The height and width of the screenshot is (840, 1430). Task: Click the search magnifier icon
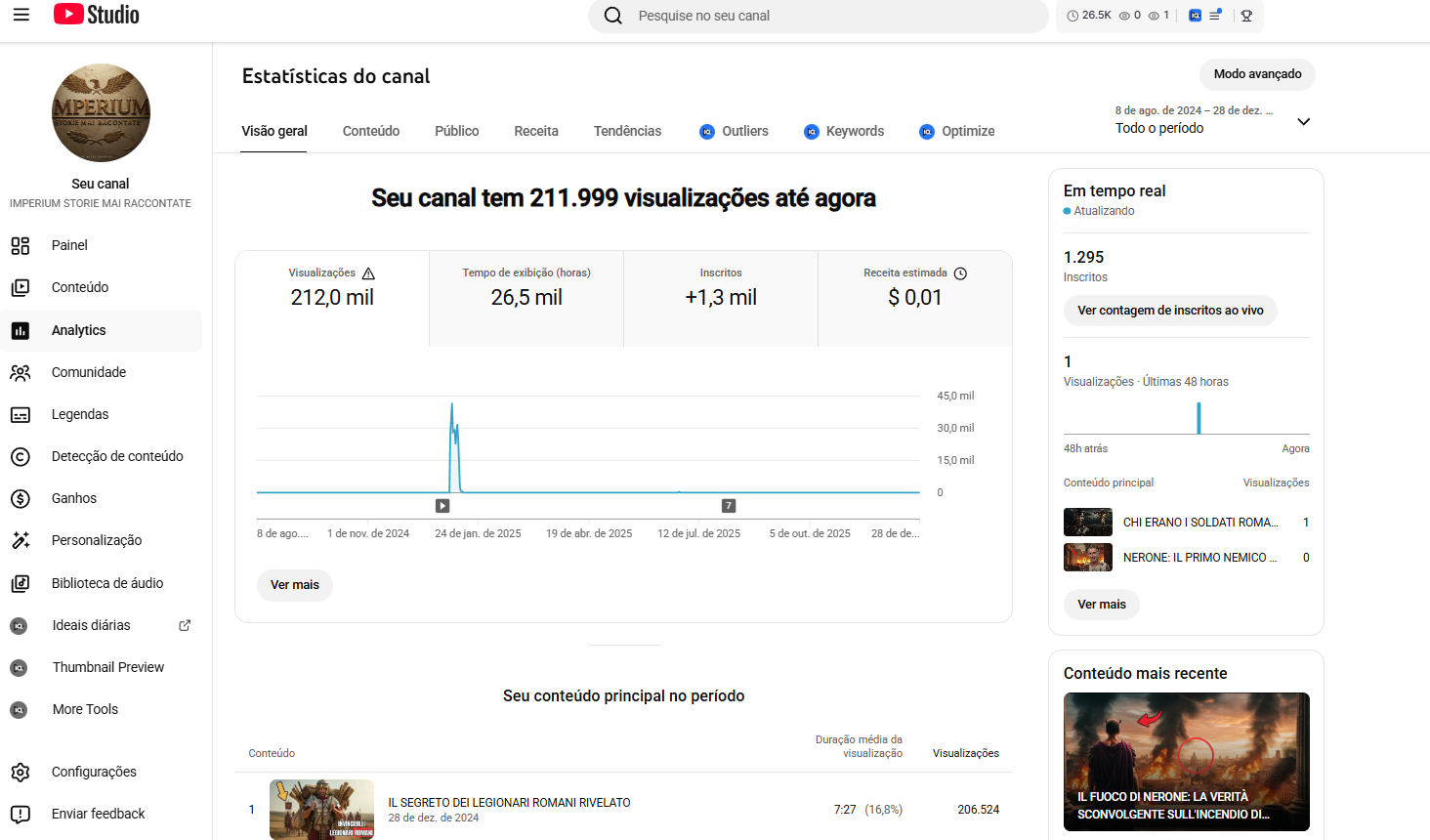613,16
